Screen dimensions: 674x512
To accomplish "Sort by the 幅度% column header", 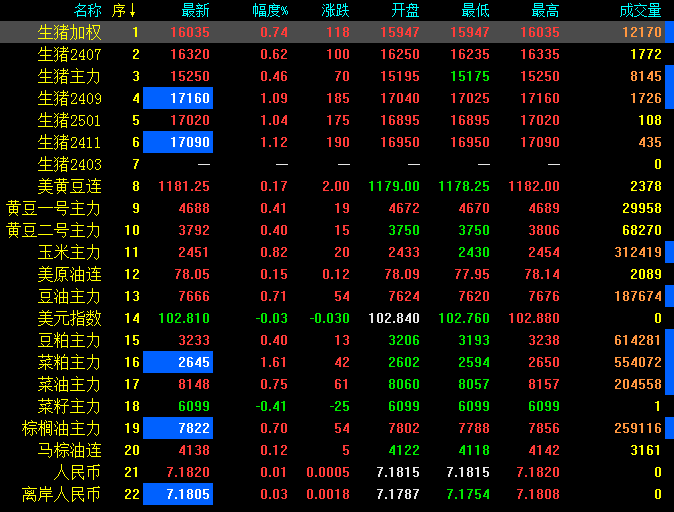I will 270,10.
